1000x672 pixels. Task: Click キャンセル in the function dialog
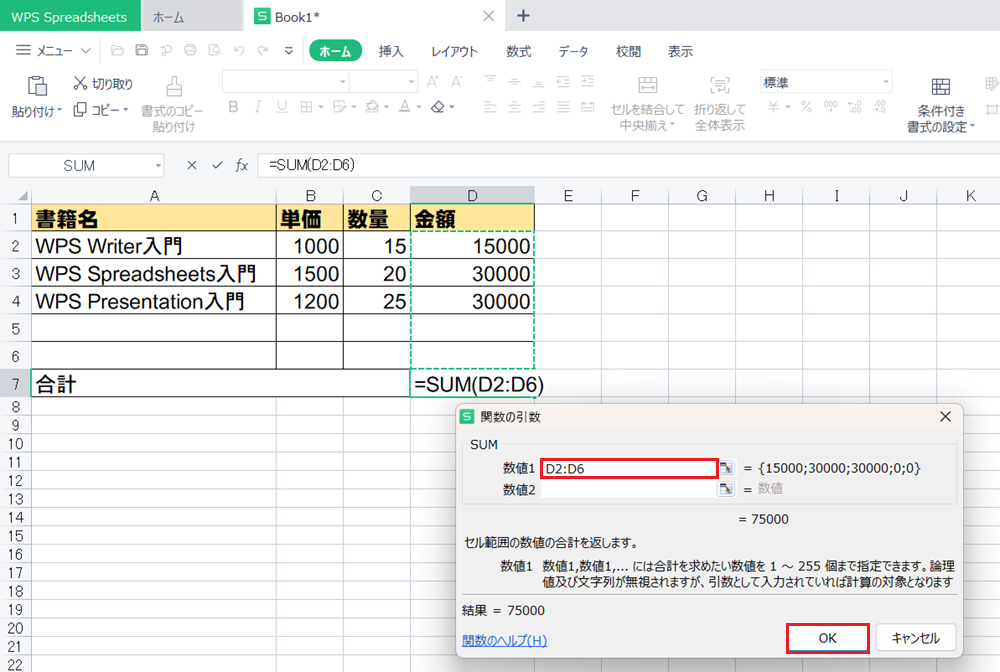[916, 638]
